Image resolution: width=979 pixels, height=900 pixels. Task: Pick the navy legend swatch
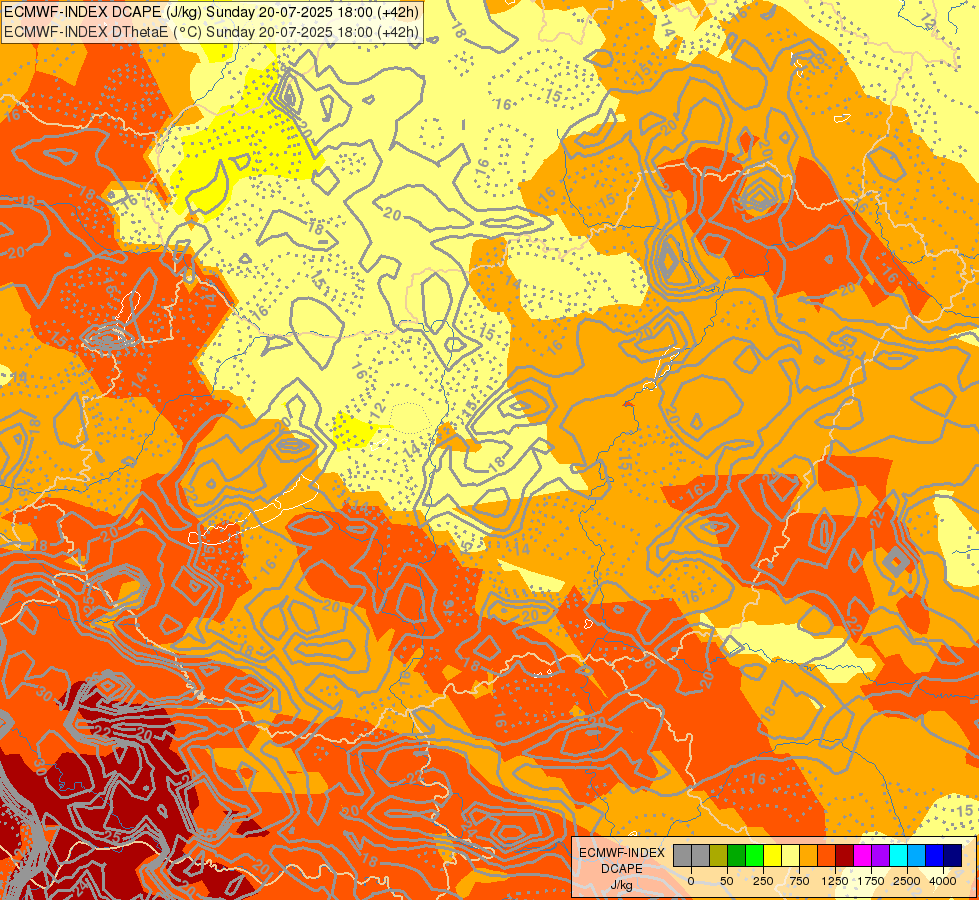pyautogui.click(x=953, y=855)
